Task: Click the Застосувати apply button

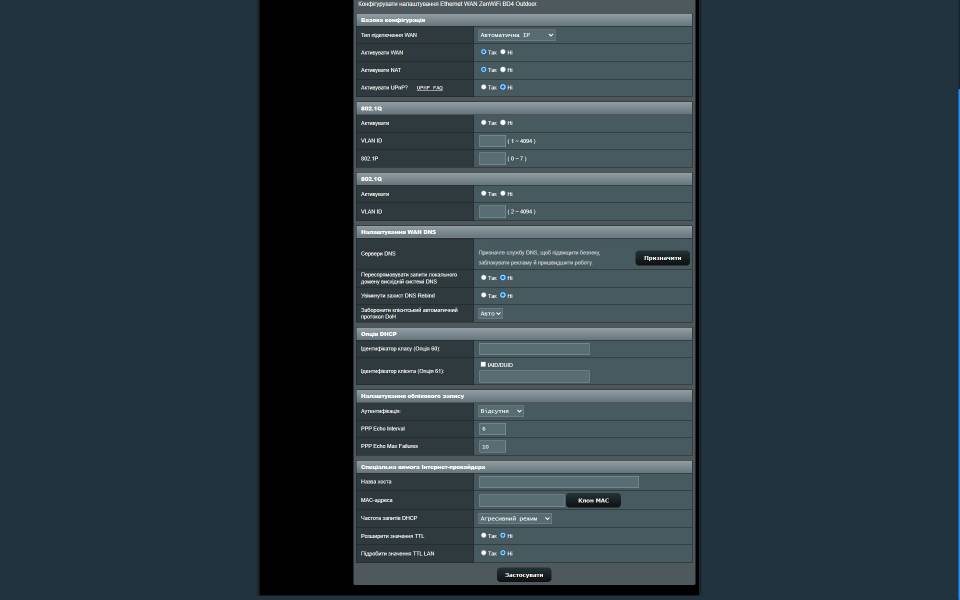Action: click(x=524, y=575)
